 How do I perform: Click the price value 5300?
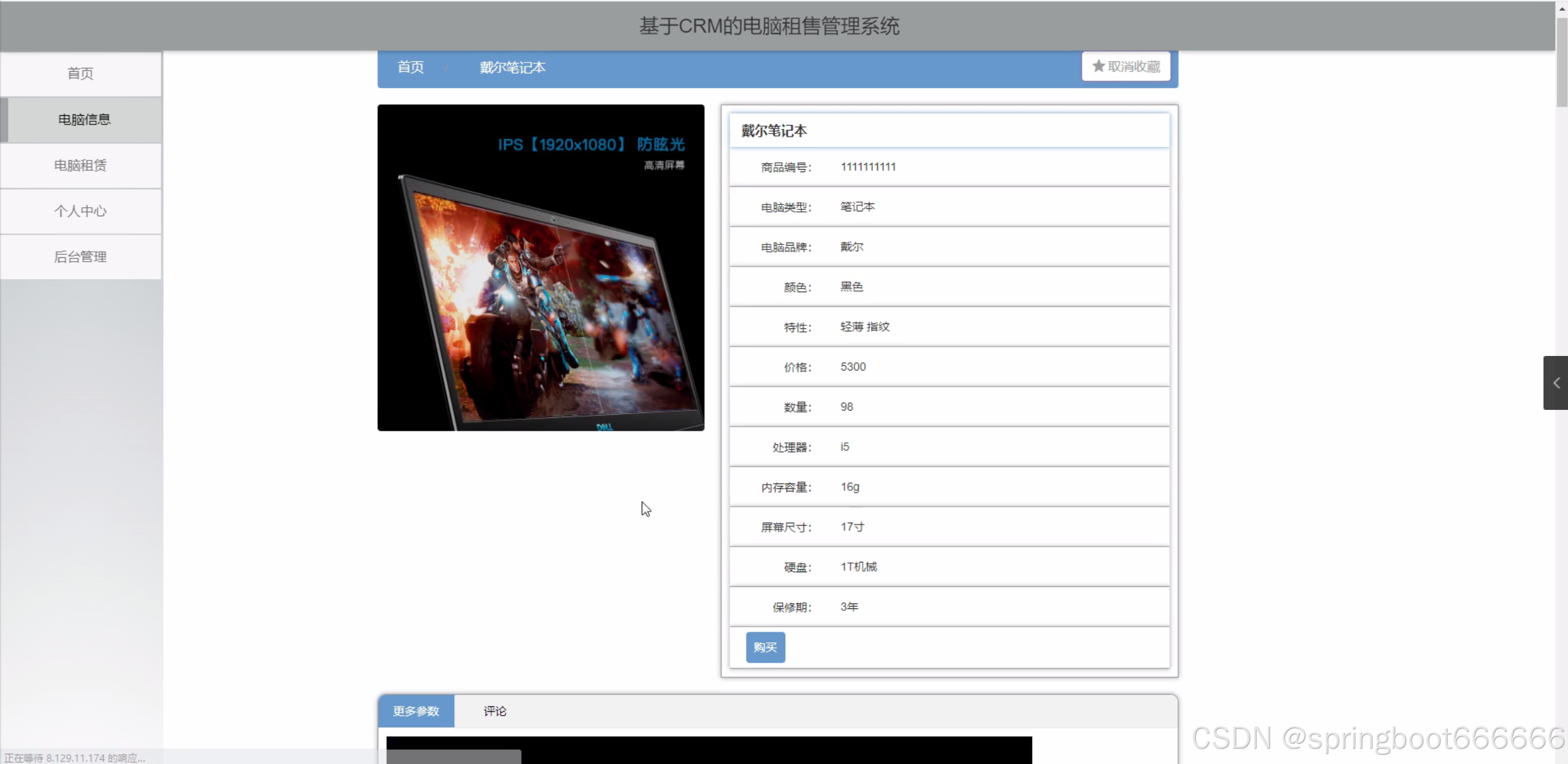click(853, 366)
